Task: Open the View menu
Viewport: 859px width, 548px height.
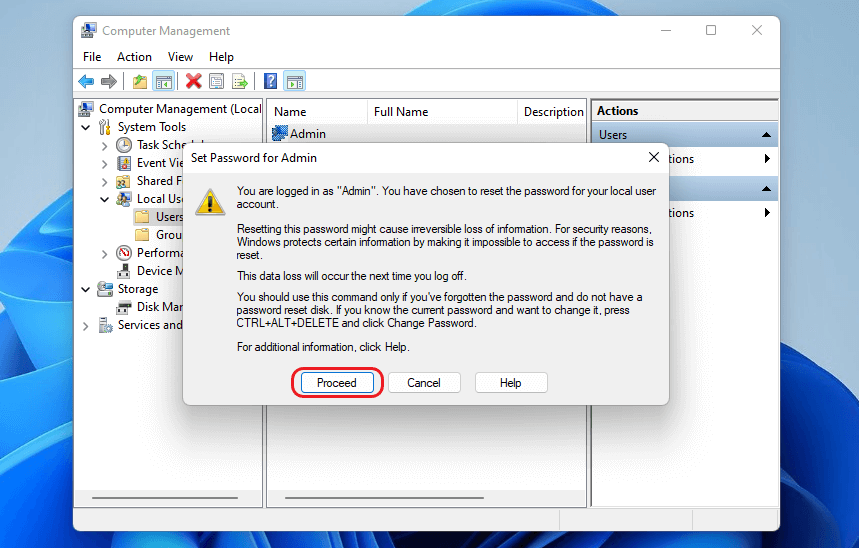Action: pos(180,57)
